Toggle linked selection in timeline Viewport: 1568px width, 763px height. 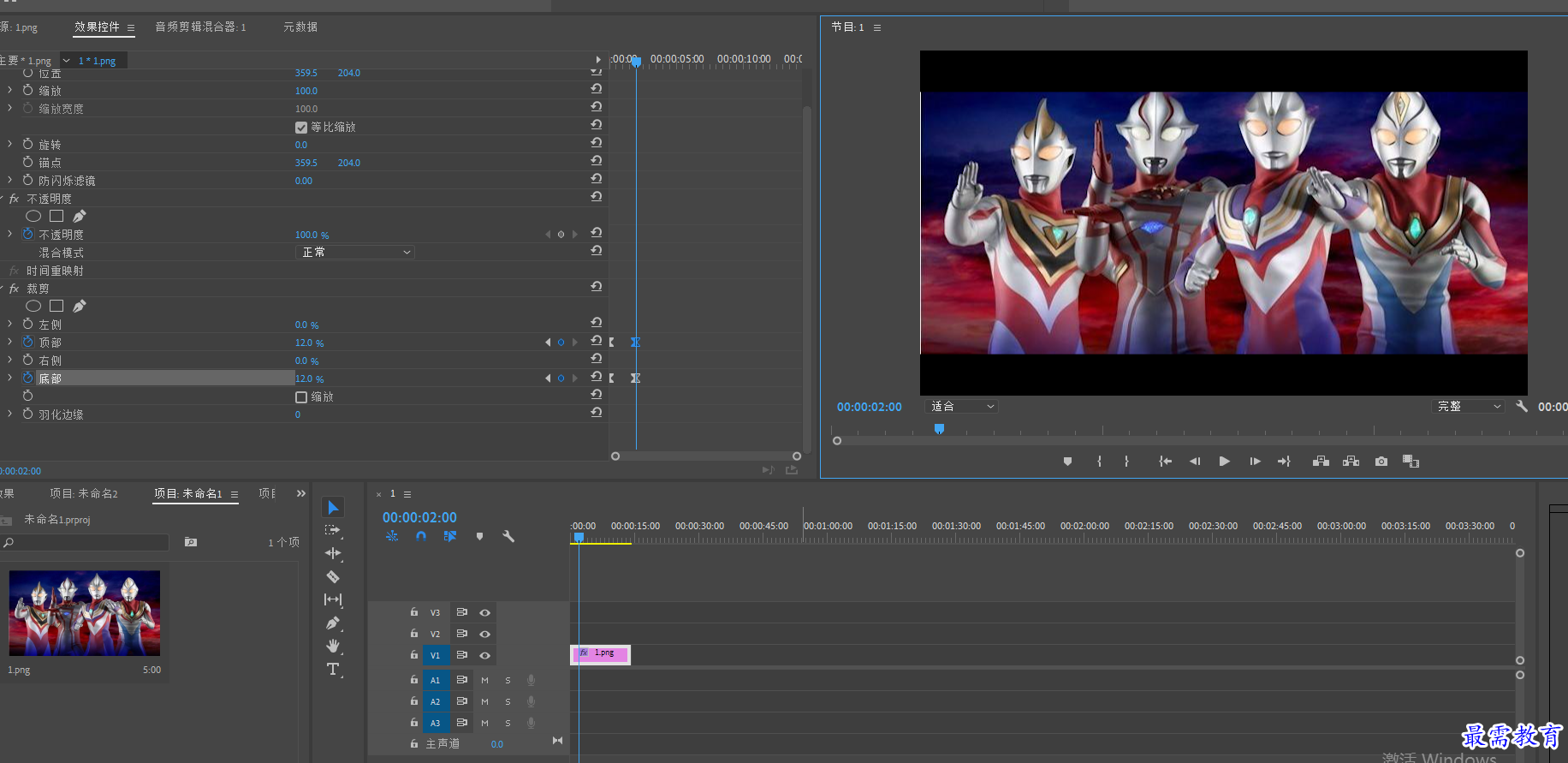click(x=450, y=536)
